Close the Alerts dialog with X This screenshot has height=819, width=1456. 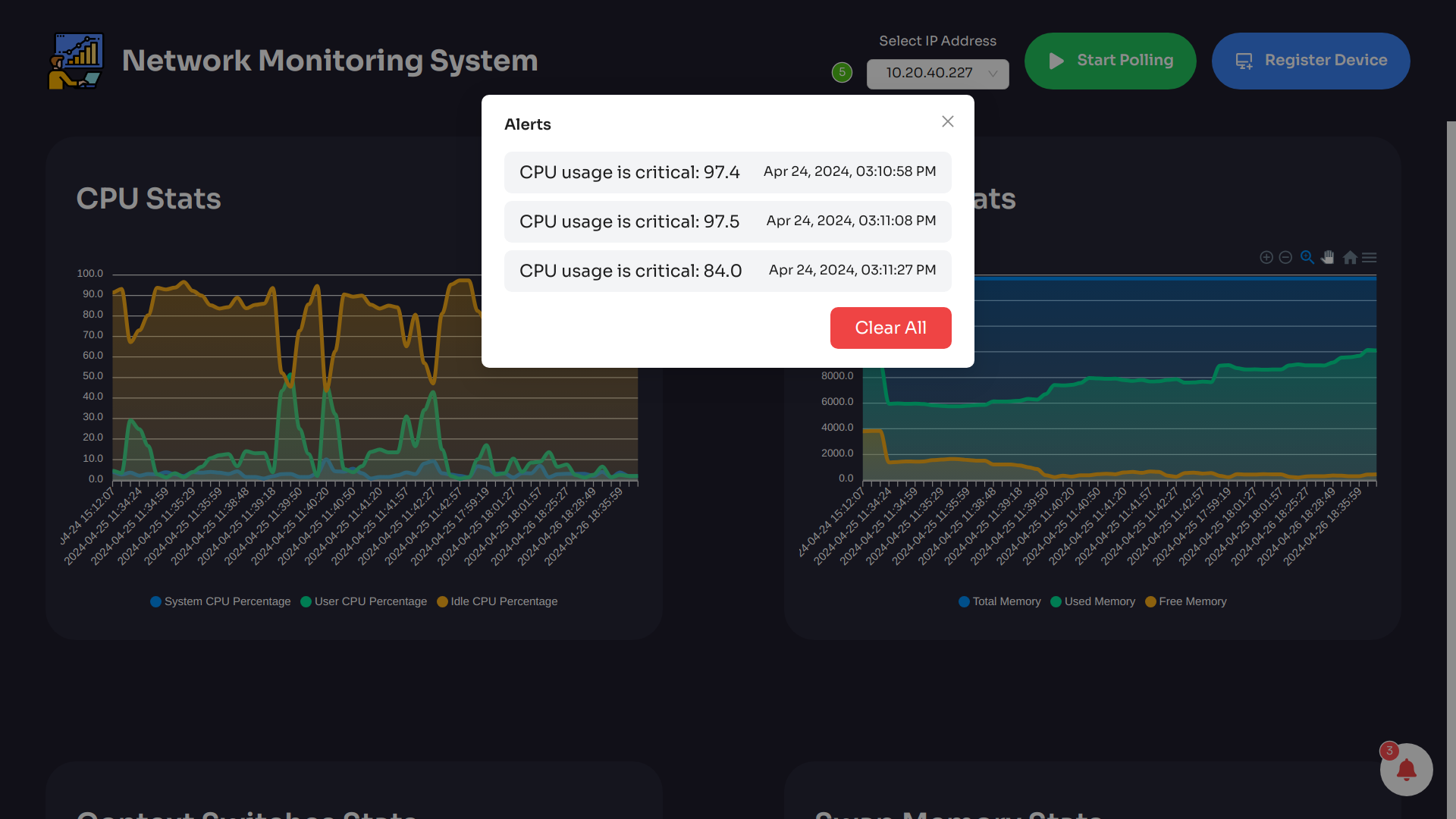coord(948,121)
